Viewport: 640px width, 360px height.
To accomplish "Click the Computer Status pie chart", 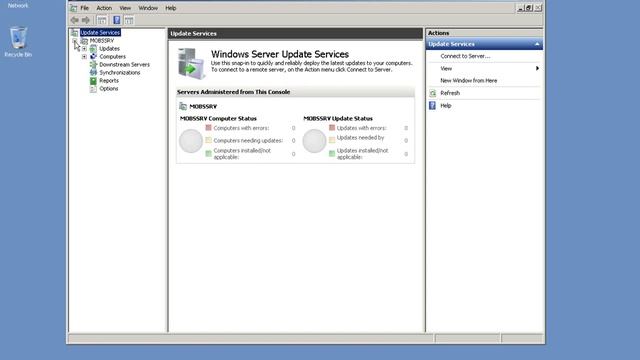I will pyautogui.click(x=191, y=141).
